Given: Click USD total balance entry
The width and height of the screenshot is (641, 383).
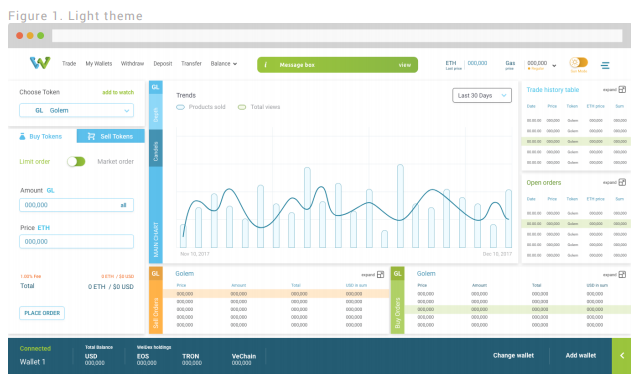Looking at the screenshot, I should point(94,359).
